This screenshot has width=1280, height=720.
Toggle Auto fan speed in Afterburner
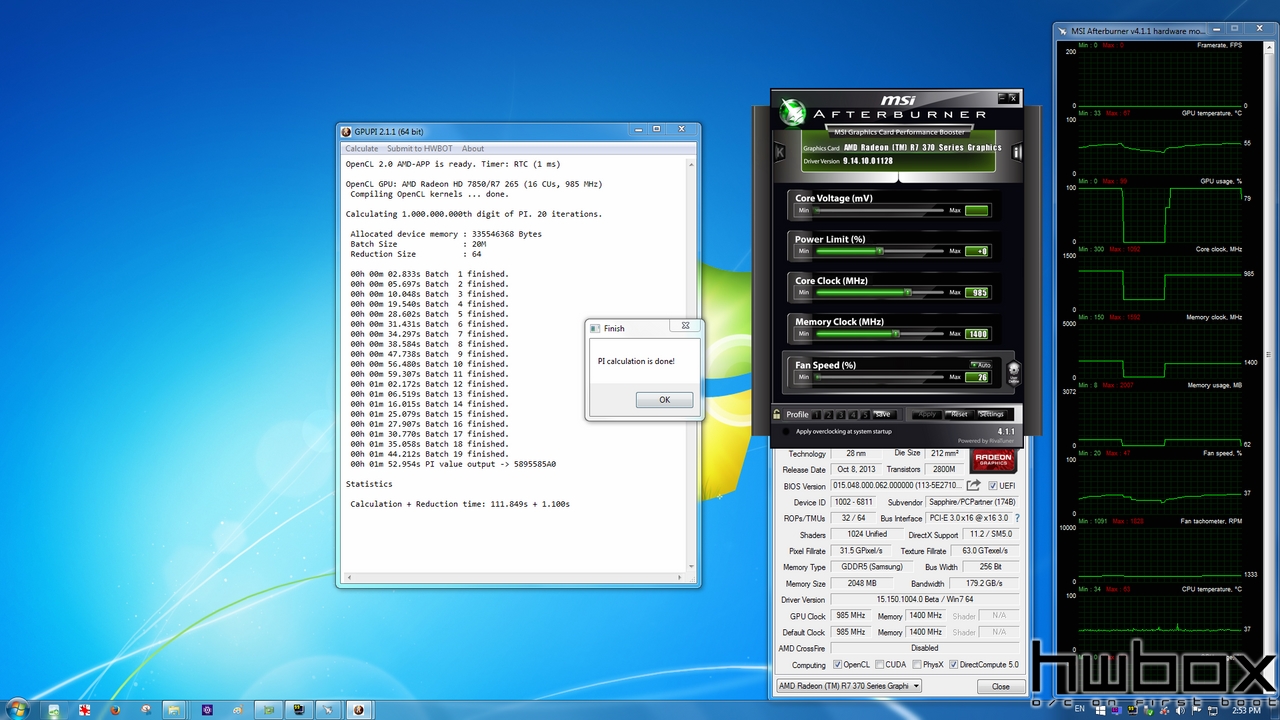[x=979, y=365]
